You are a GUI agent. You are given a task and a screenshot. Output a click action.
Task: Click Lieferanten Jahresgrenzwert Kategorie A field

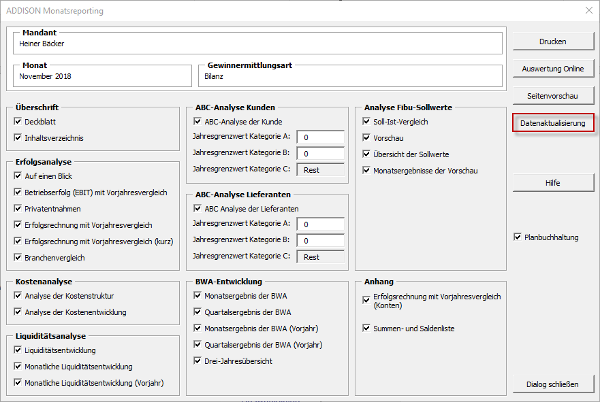pyautogui.click(x=321, y=224)
